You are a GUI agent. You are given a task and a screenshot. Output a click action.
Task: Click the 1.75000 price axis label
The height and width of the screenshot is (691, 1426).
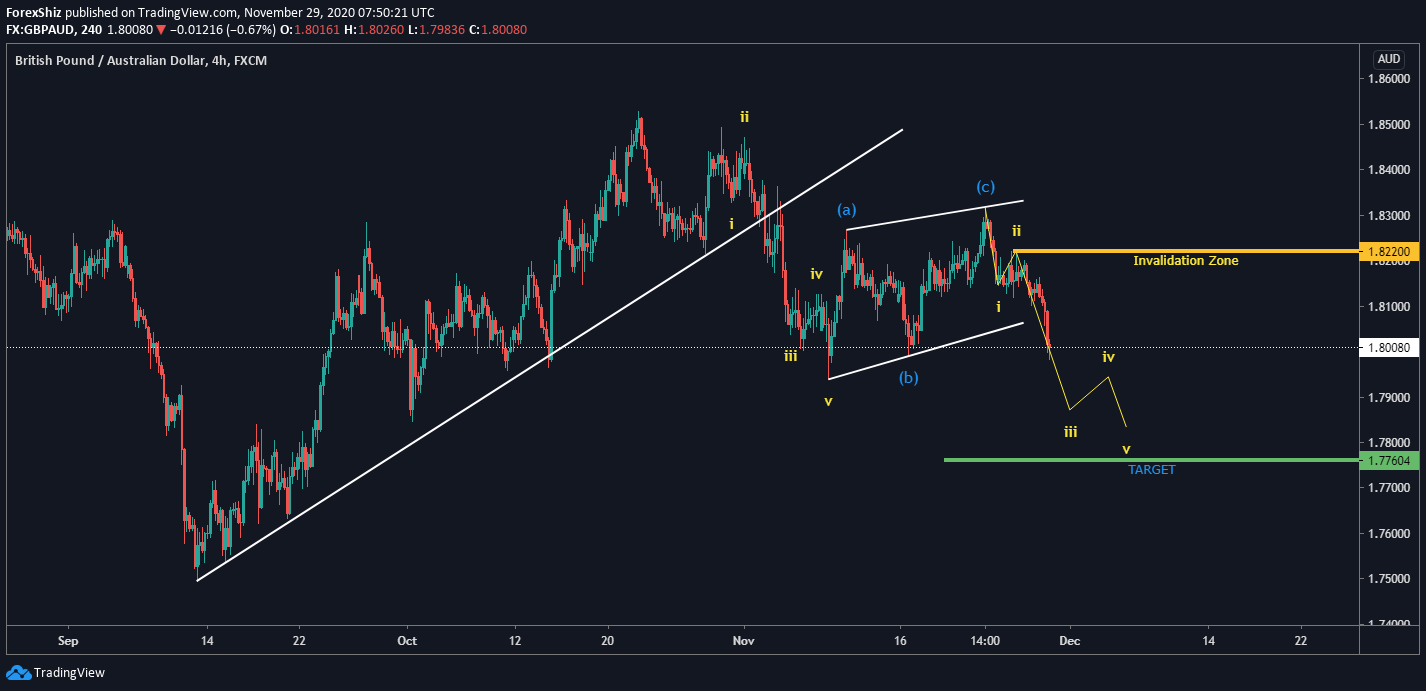1389,579
